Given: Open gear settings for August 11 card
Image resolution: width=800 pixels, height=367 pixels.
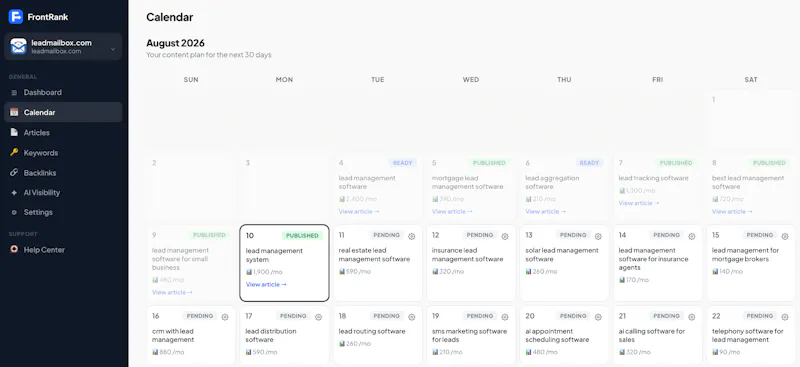Looking at the screenshot, I should click(x=412, y=236).
